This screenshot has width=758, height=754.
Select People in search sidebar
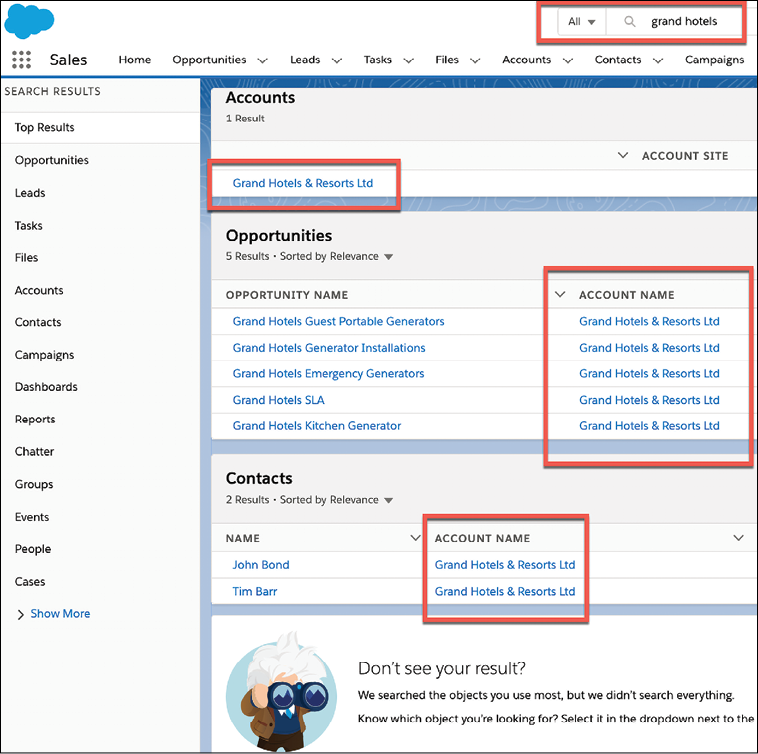pyautogui.click(x=33, y=549)
